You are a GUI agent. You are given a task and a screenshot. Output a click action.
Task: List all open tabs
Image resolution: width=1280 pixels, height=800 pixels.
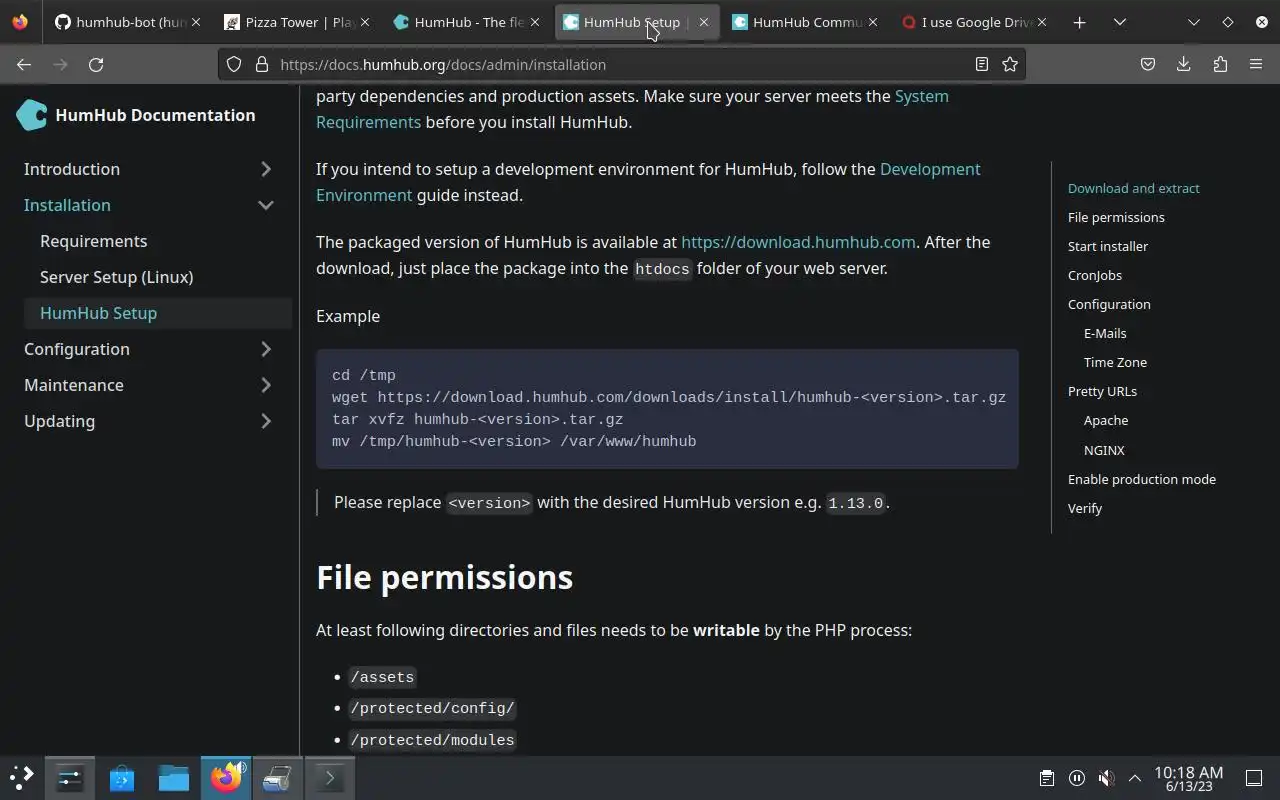pyautogui.click(x=1120, y=22)
